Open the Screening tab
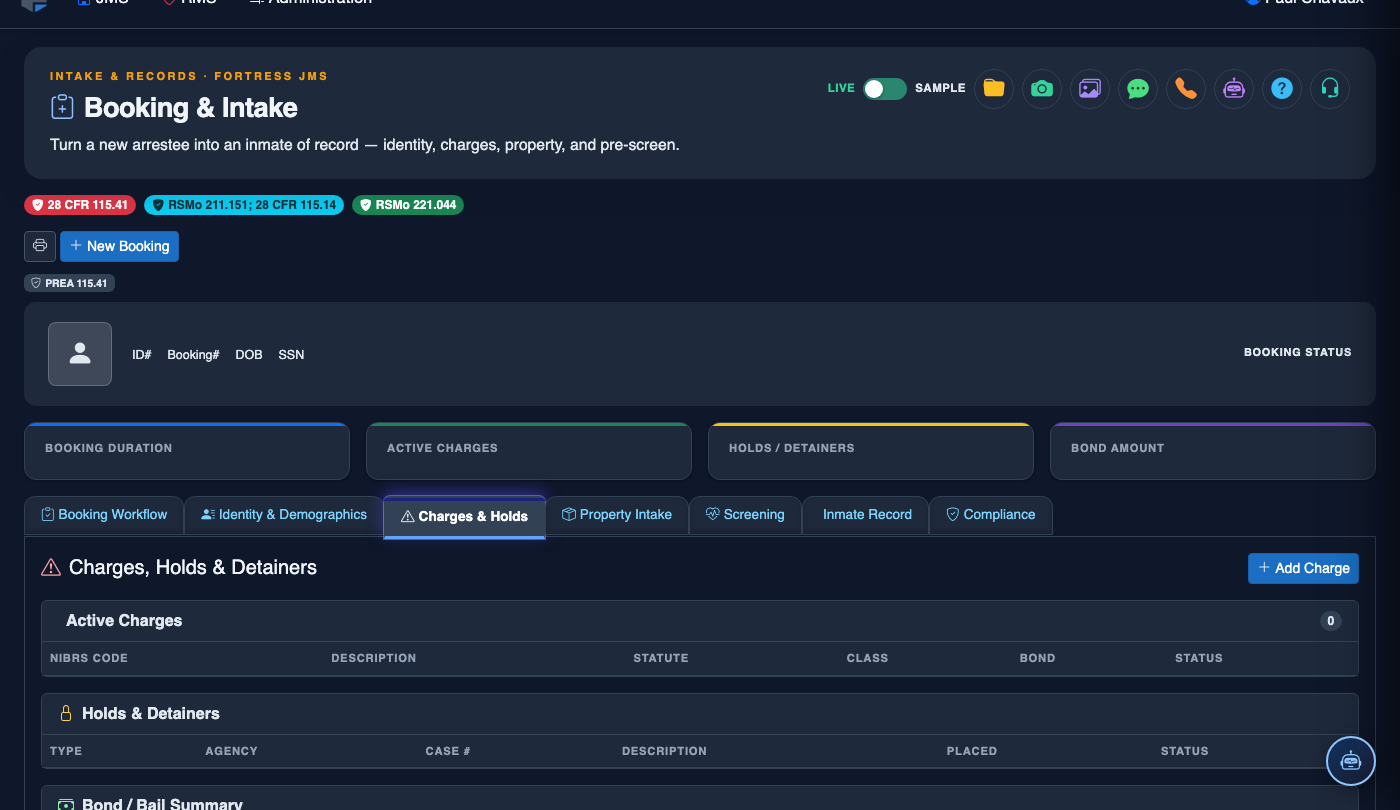This screenshot has height=810, width=1400. click(745, 515)
